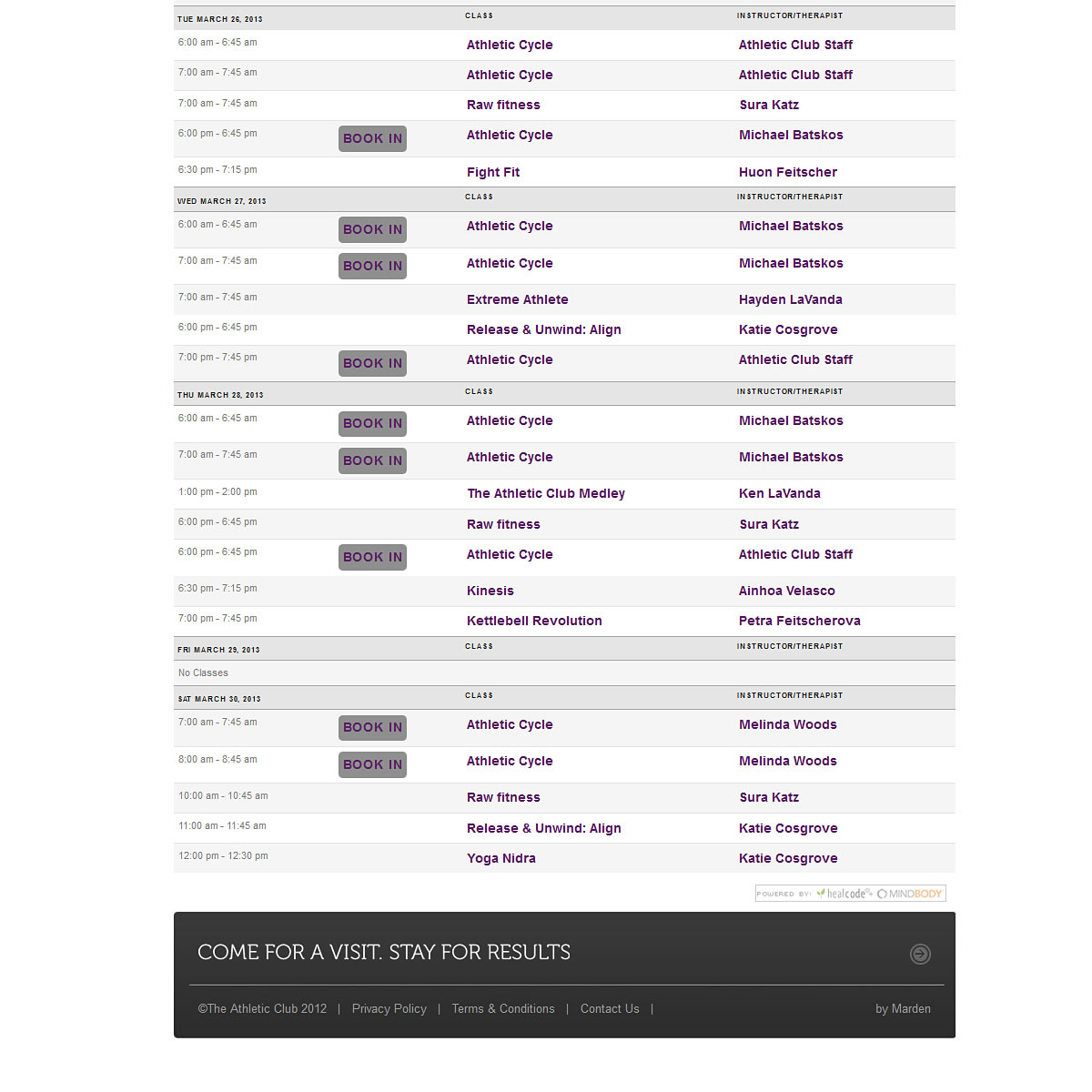
Task: Book in Wednesday 7:00 pm Athletic Cycle
Action: [372, 363]
